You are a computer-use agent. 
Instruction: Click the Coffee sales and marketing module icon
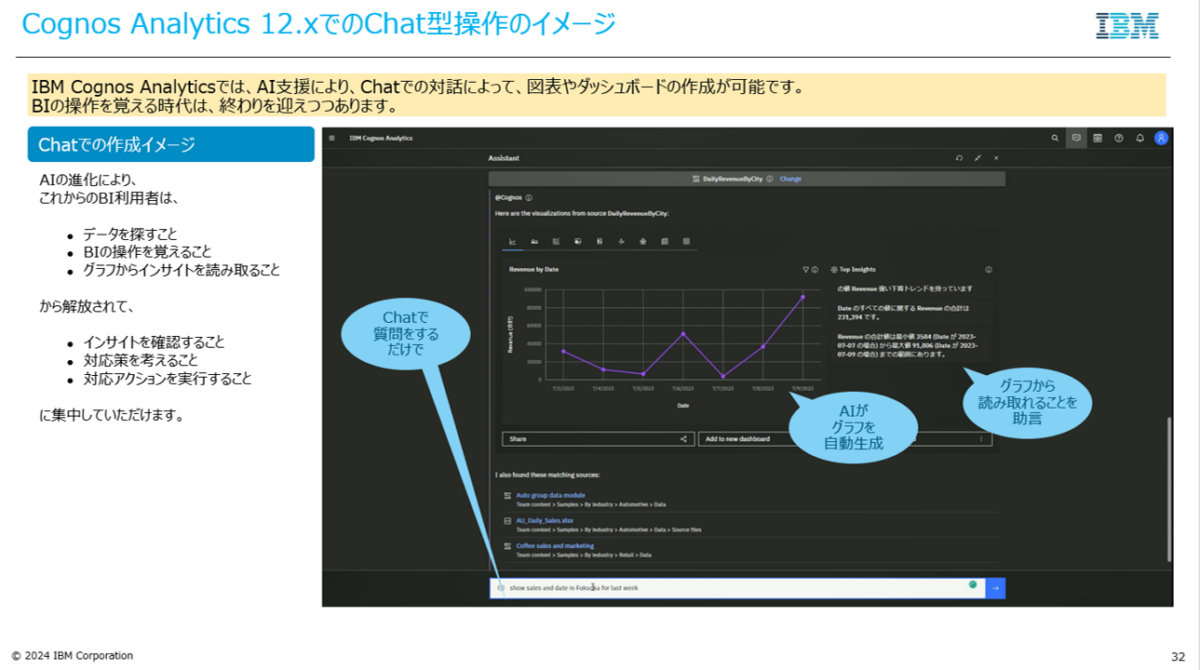pos(507,546)
